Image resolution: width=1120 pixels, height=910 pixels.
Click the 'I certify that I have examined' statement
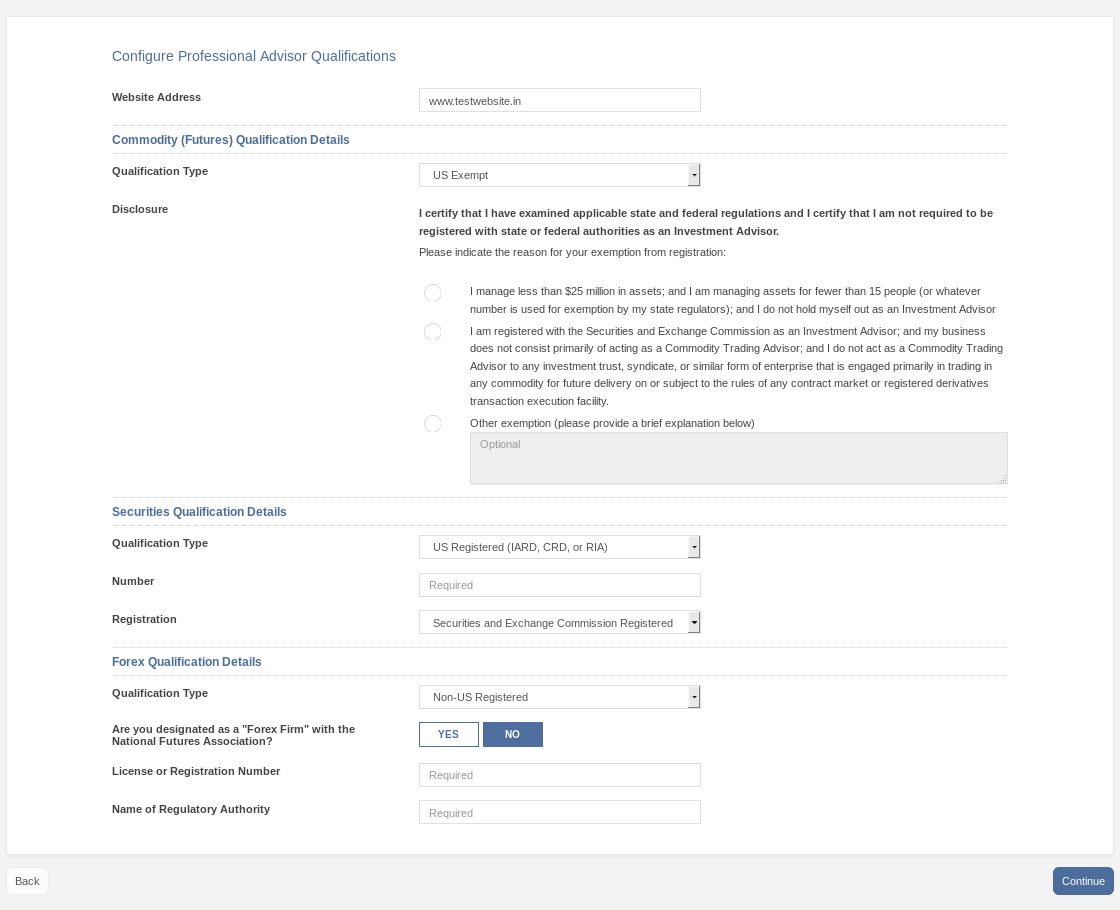706,222
